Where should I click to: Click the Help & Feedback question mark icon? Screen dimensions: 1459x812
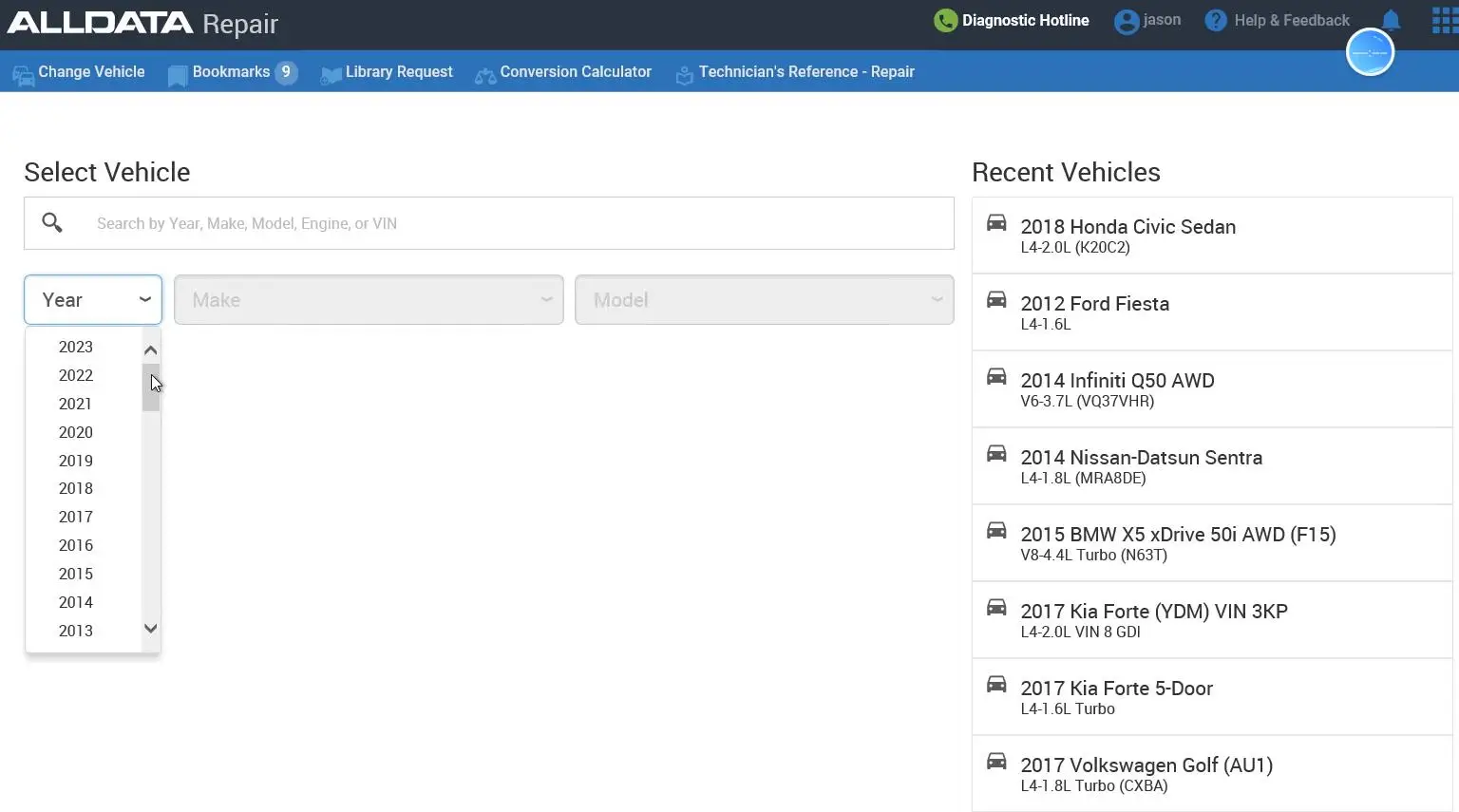[1216, 21]
